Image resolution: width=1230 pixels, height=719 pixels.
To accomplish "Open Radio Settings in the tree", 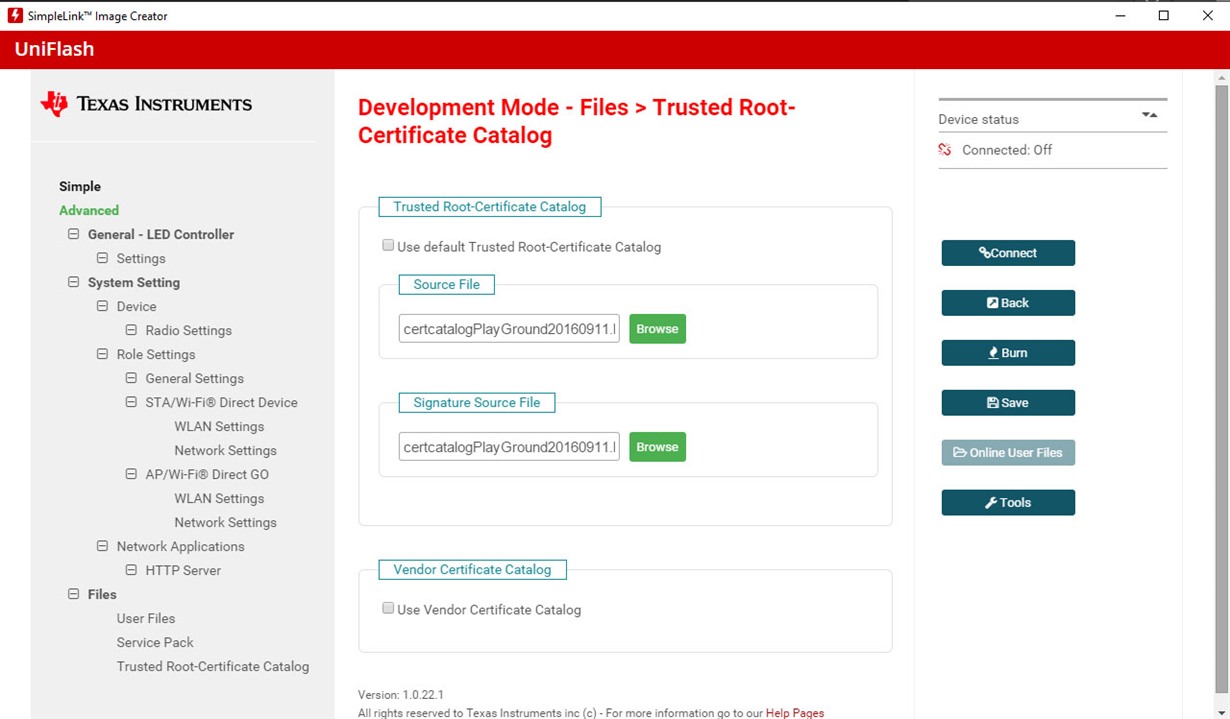I will [188, 330].
